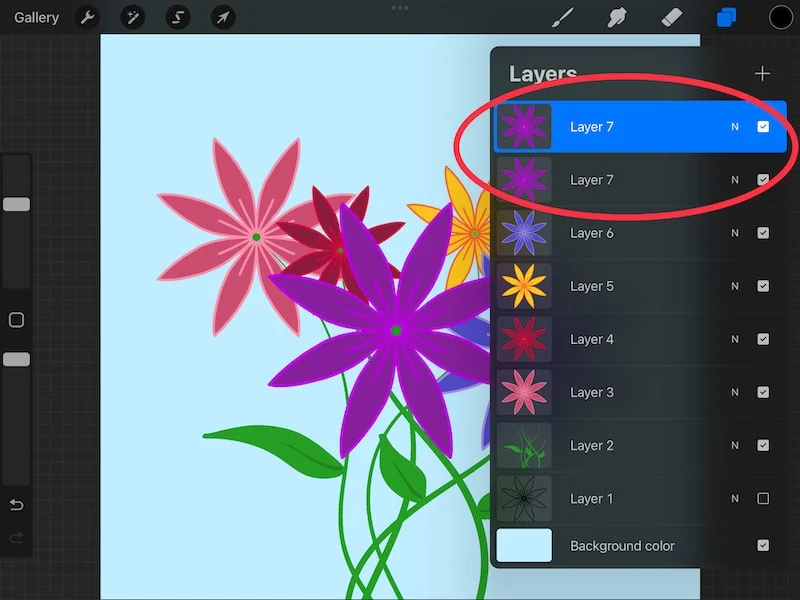Activate the Selection tool
This screenshot has width=800, height=600.
coord(178,18)
